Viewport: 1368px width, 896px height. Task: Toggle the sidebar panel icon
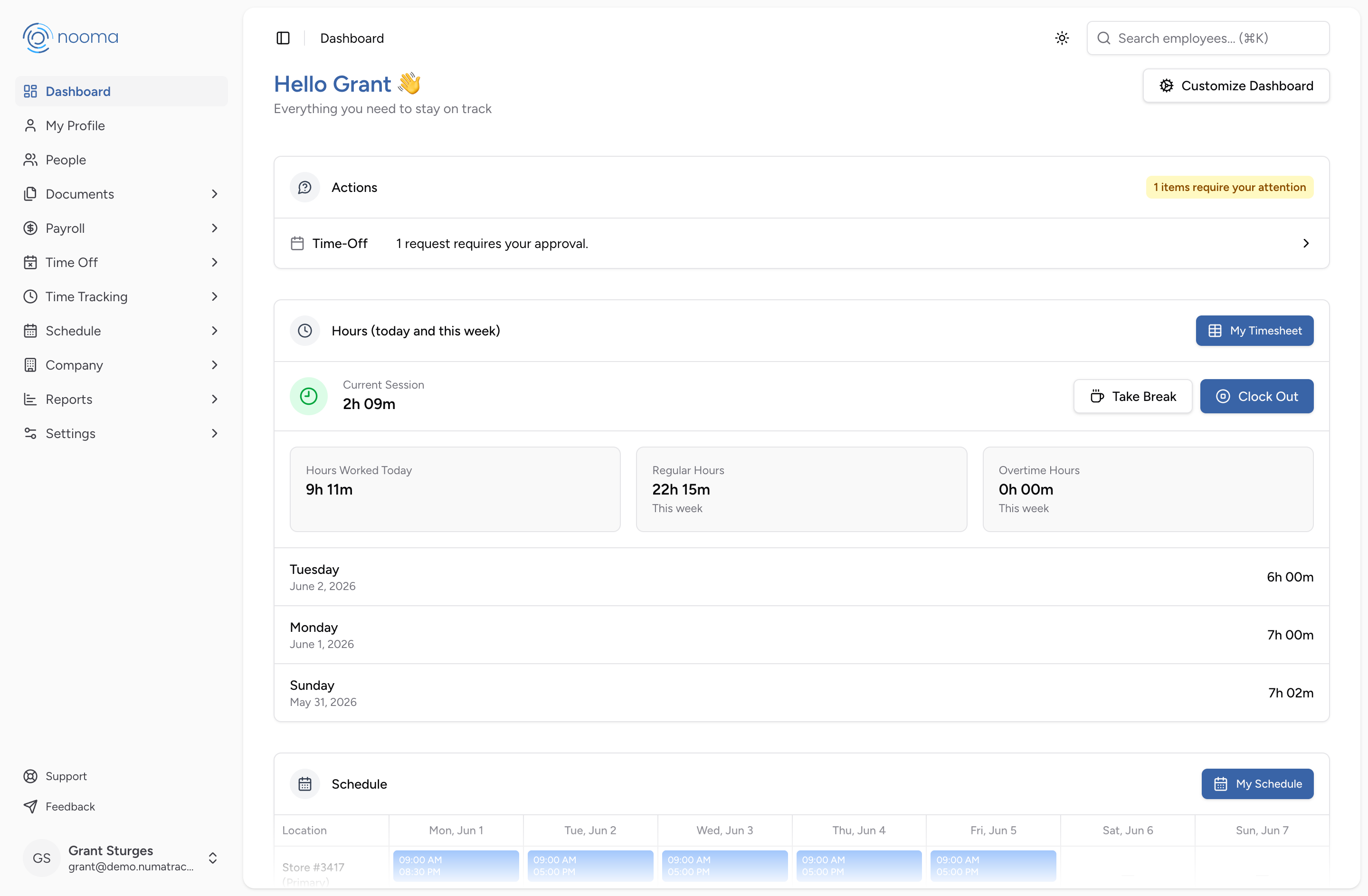pyautogui.click(x=283, y=38)
